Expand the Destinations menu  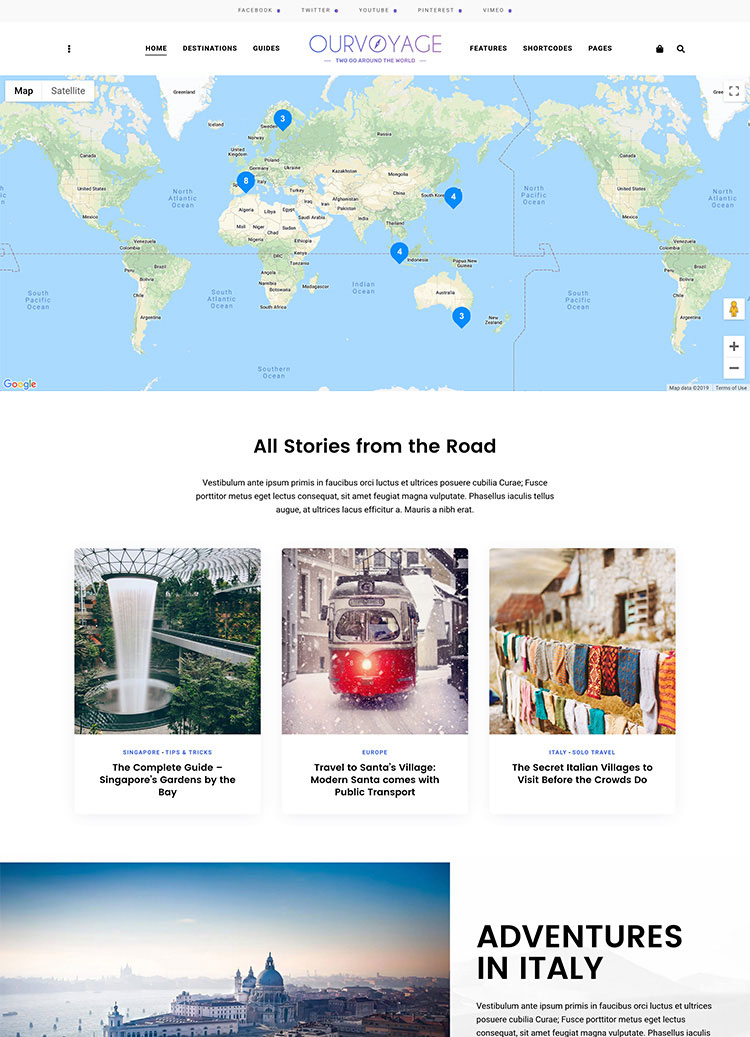click(210, 49)
